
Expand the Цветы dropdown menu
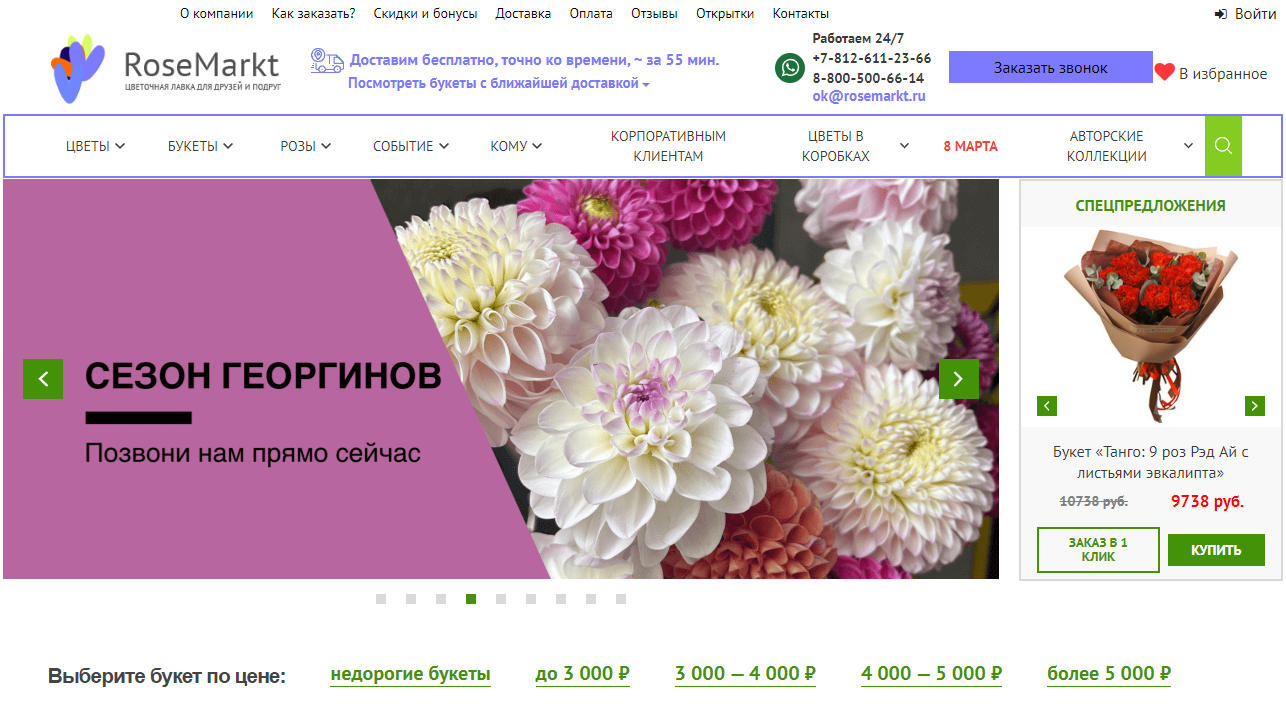pyautogui.click(x=95, y=146)
